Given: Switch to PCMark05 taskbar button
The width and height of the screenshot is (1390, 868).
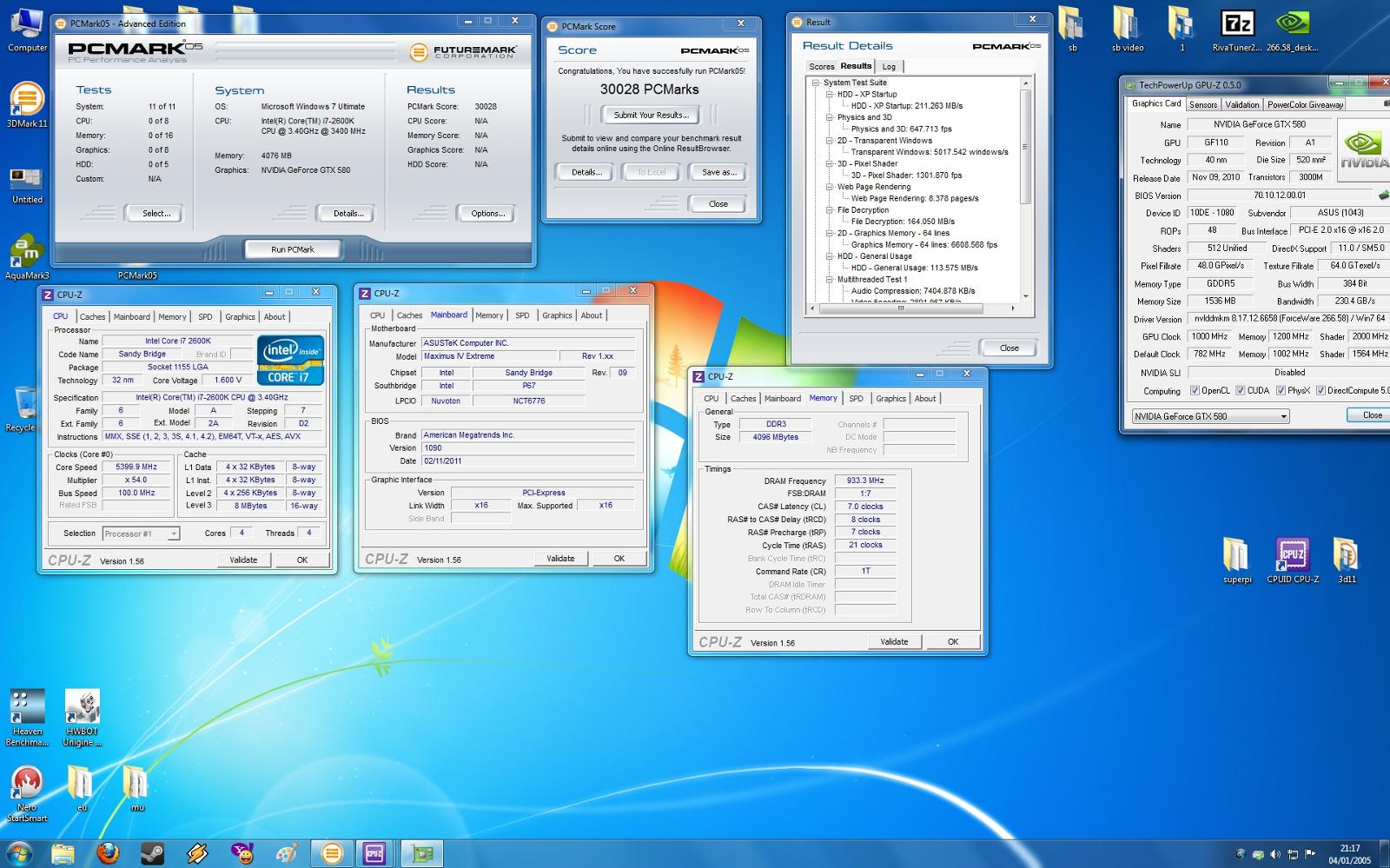Looking at the screenshot, I should (331, 854).
